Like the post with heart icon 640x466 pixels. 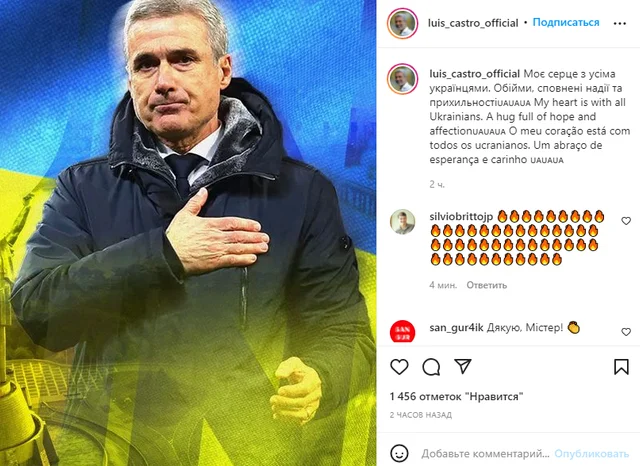coord(399,366)
